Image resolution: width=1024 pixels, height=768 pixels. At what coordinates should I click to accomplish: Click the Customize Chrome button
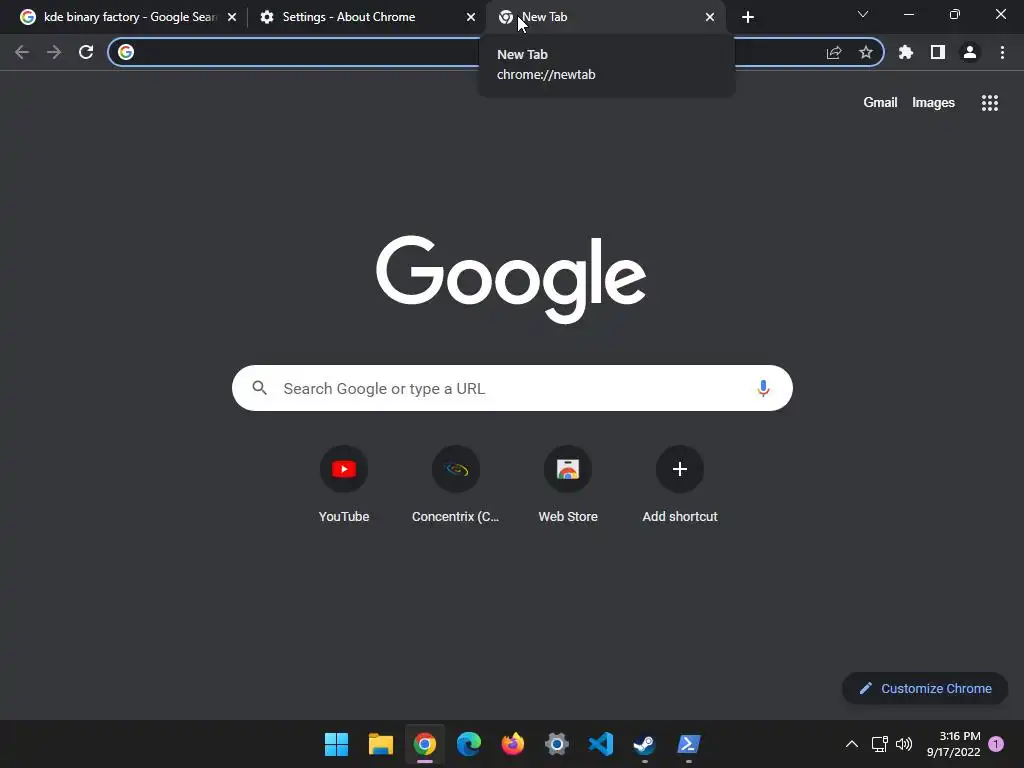tap(925, 688)
